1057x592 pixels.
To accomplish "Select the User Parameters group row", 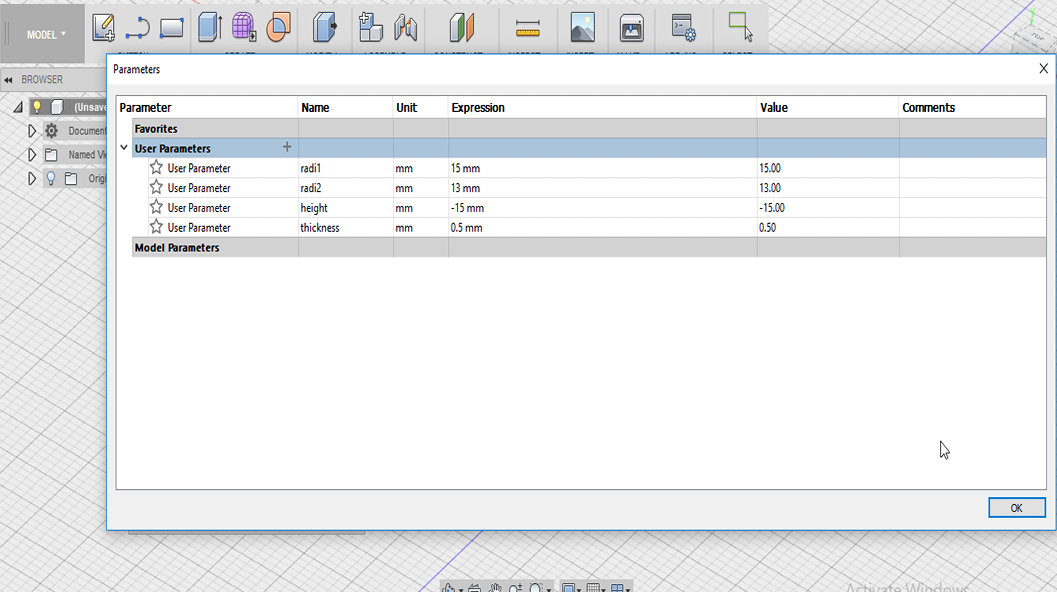I will point(588,148).
